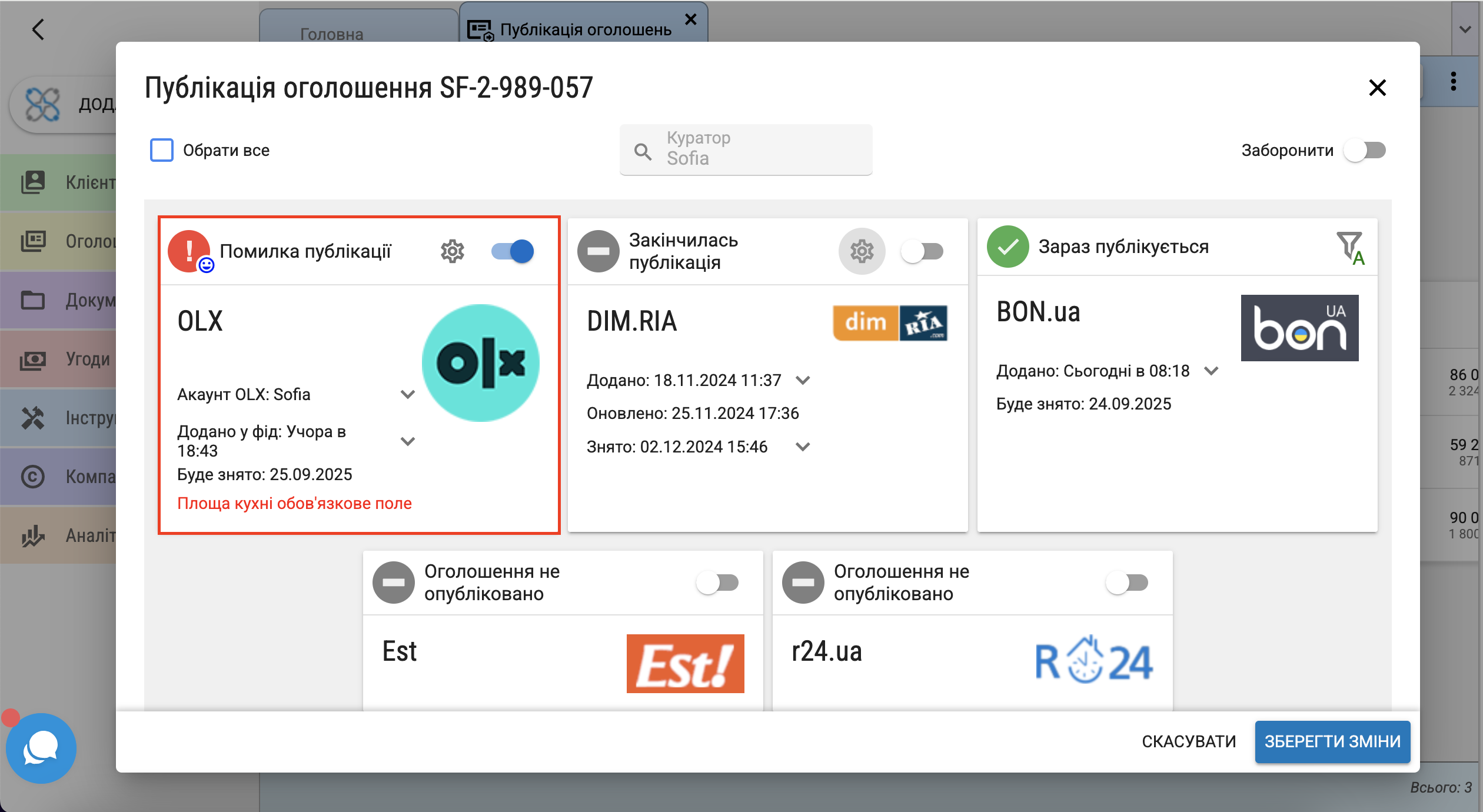
Task: Click the search magnifier in Куратор field
Action: [x=643, y=152]
